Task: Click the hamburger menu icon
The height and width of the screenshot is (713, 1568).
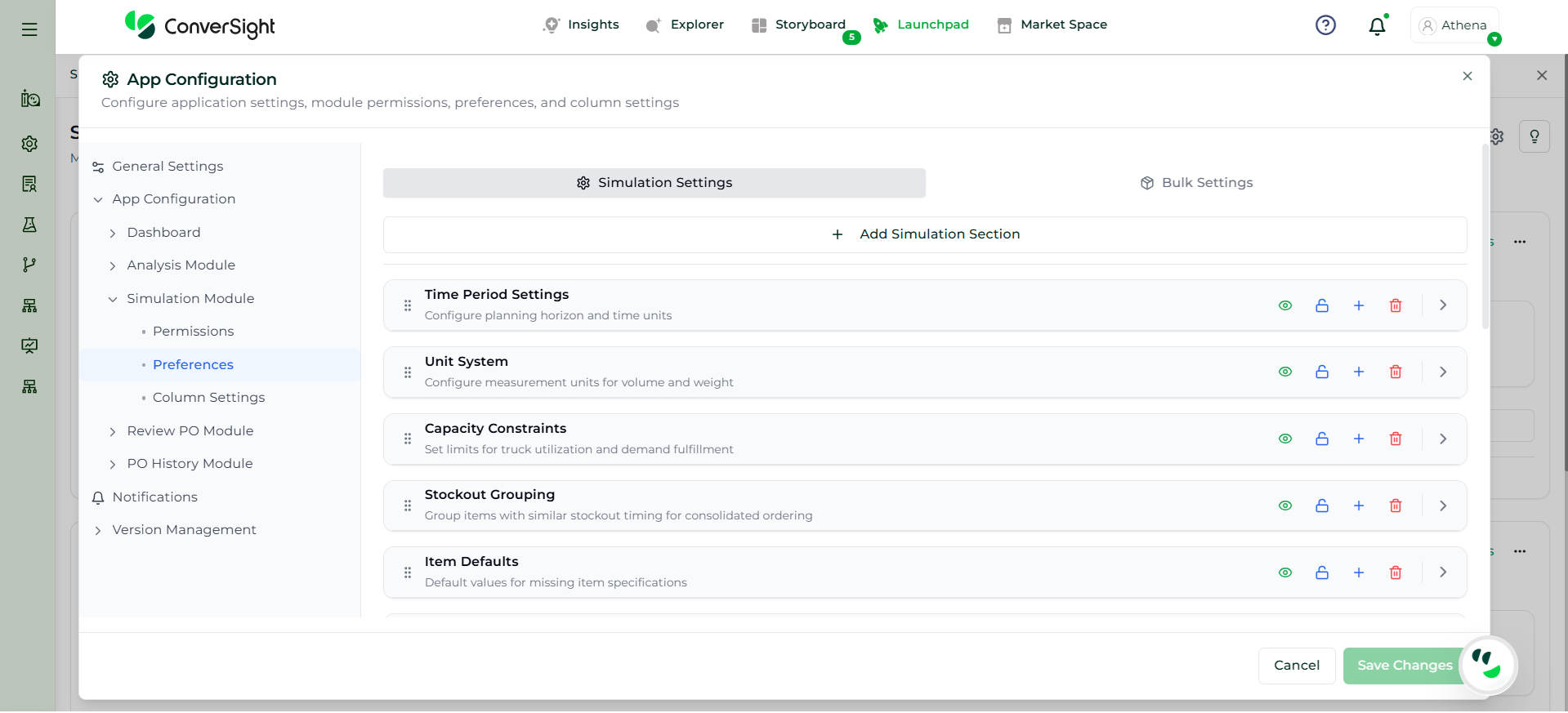Action: point(29,29)
